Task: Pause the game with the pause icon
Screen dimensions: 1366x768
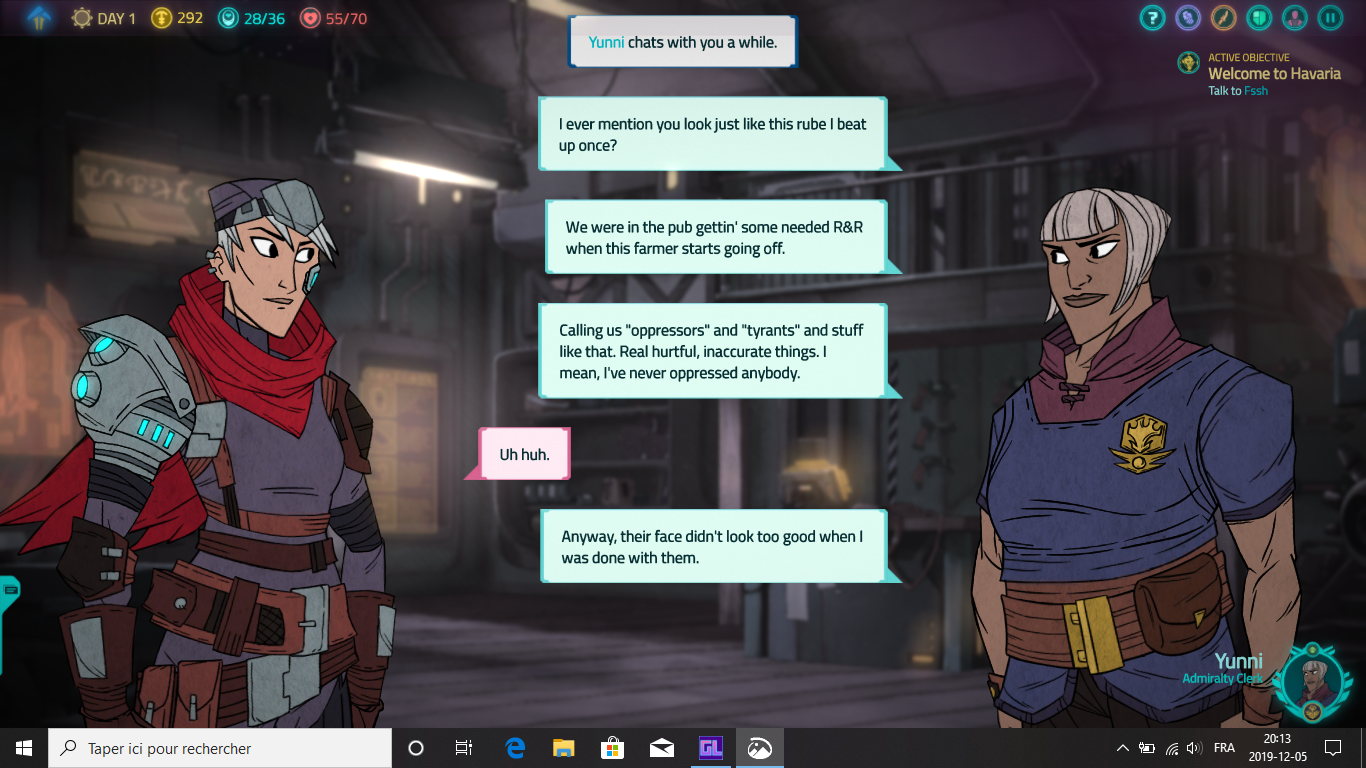Action: coord(1330,17)
